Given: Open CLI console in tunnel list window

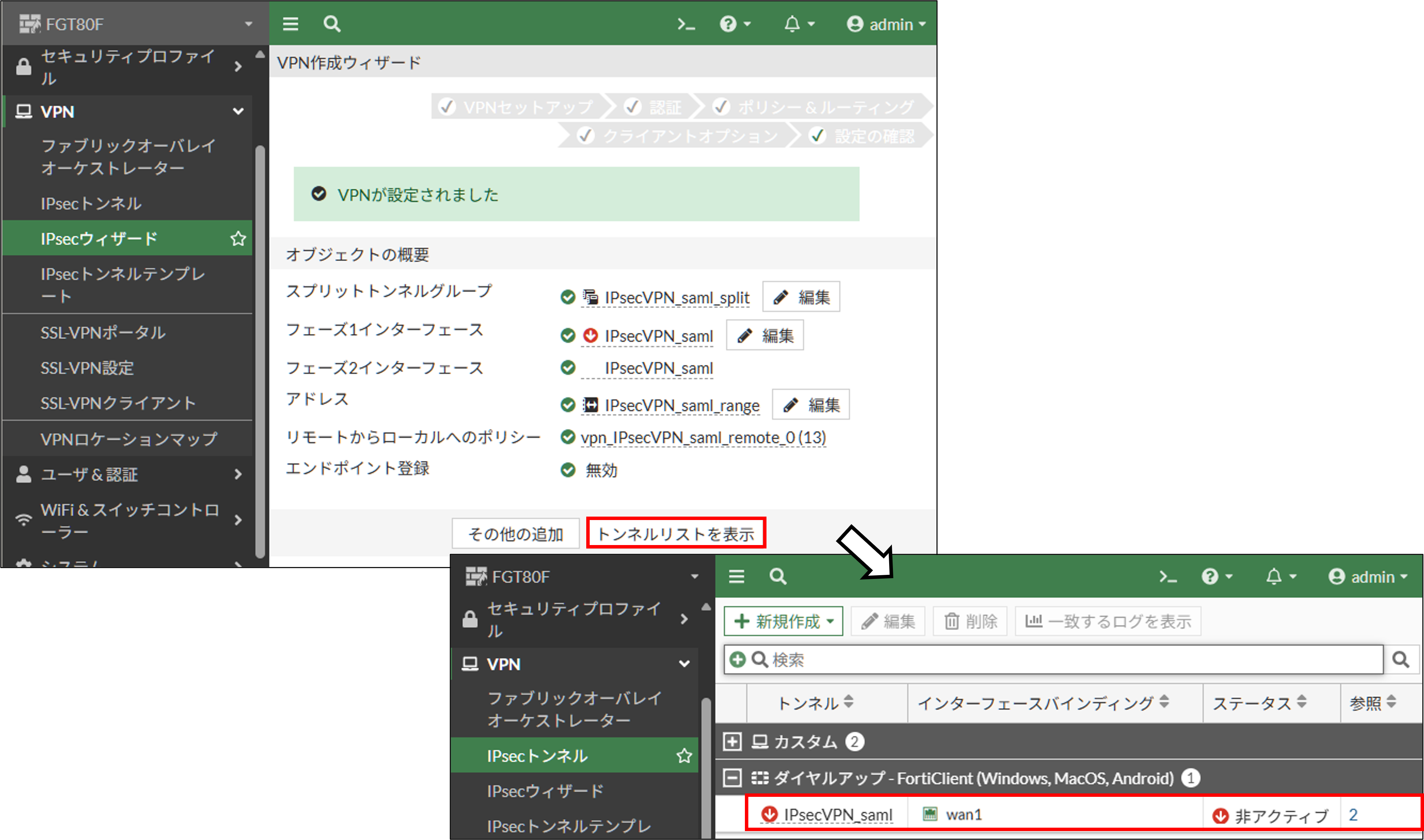Looking at the screenshot, I should (x=1168, y=576).
